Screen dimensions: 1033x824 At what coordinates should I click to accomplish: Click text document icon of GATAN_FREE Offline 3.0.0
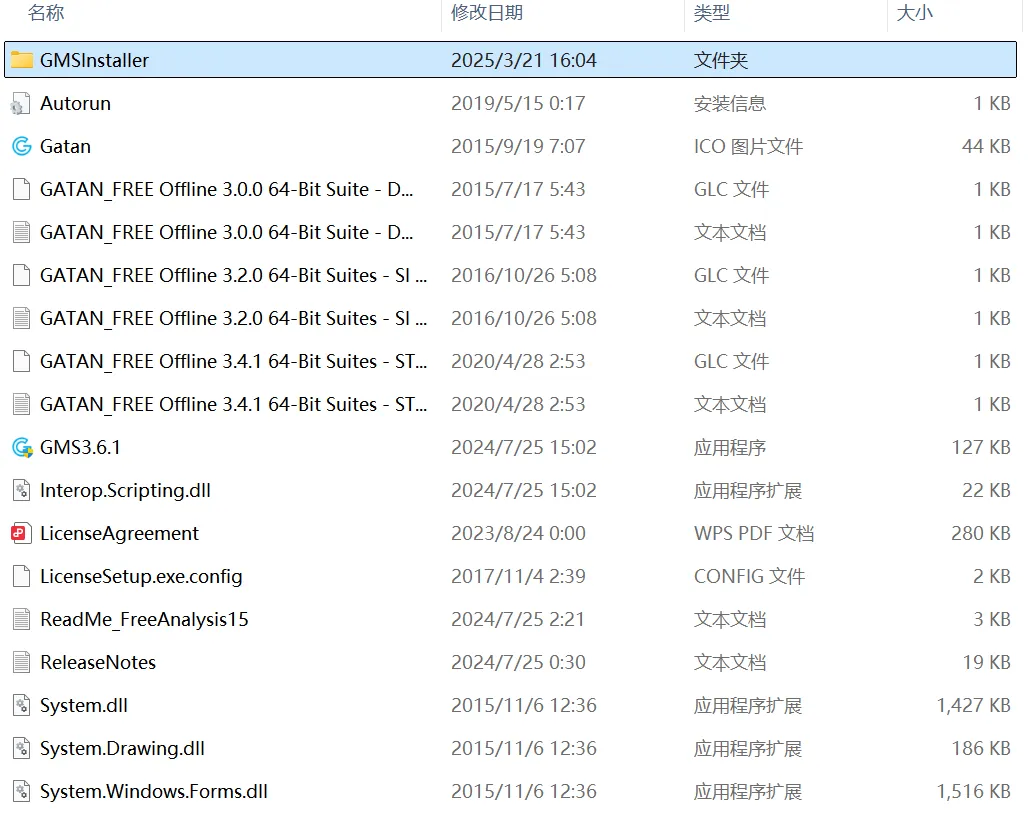click(22, 233)
